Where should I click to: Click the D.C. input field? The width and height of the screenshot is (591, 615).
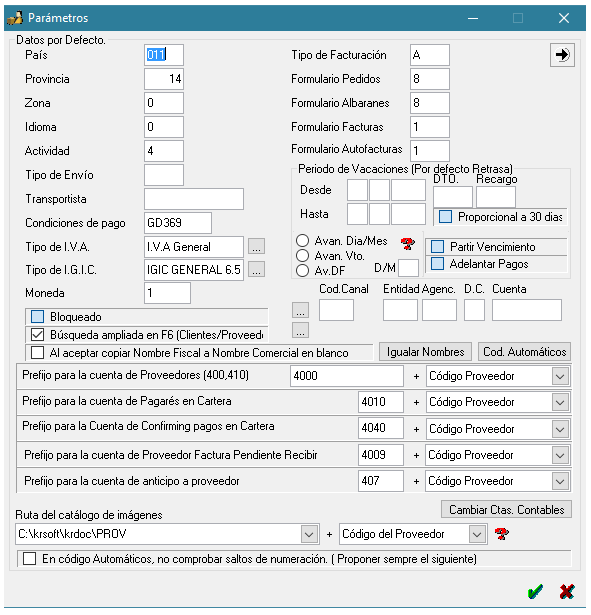[x=475, y=310]
